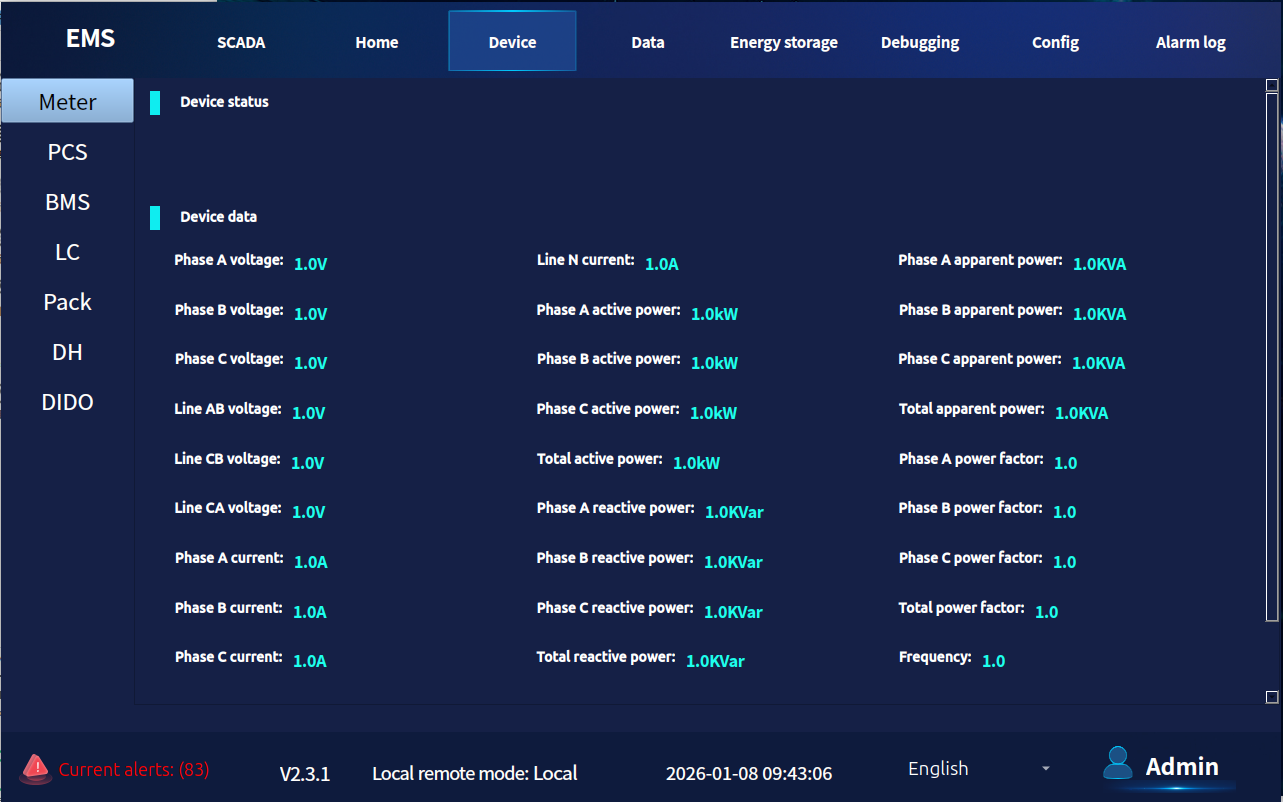Viewport: 1283px width, 802px height.
Task: Click the 2026-01-08 09:43:06 timestamp
Action: tap(749, 774)
